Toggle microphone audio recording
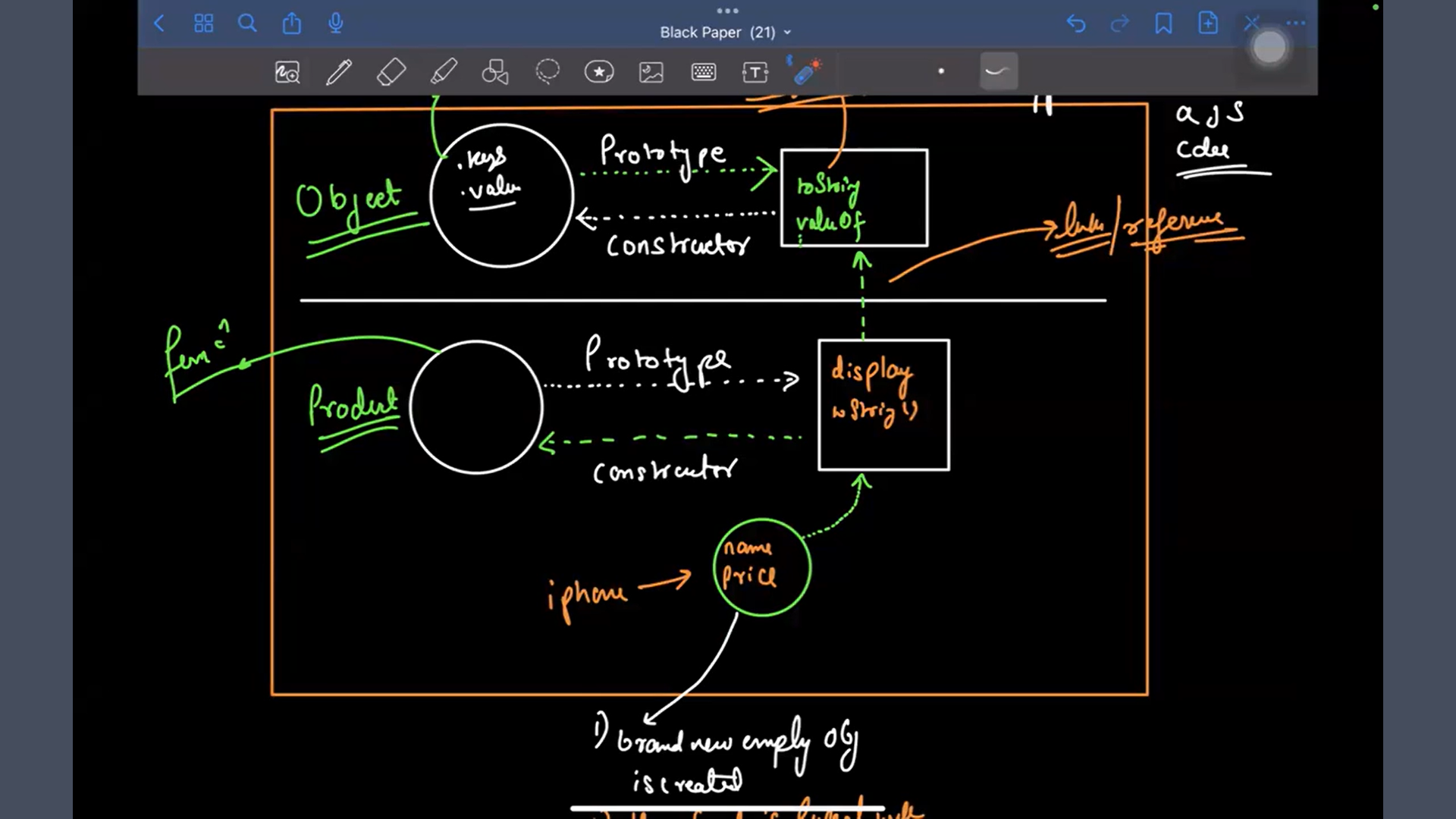1456x819 pixels. [336, 24]
